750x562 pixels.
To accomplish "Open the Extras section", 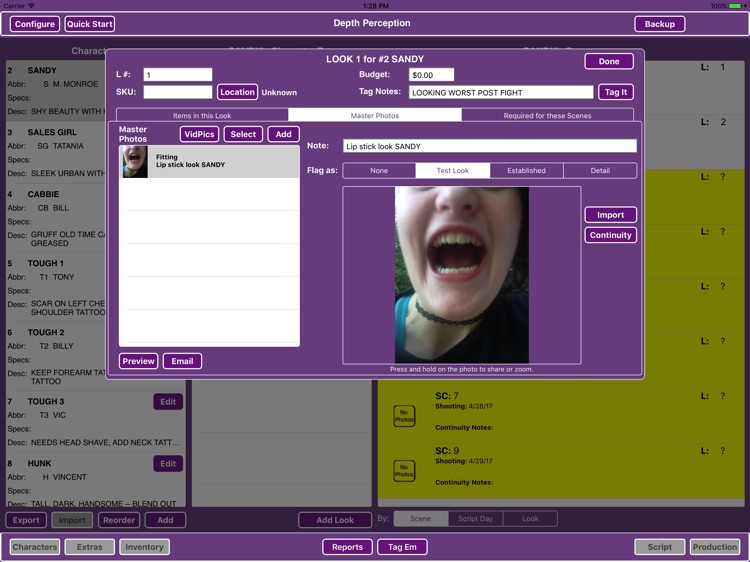I will click(x=89, y=547).
